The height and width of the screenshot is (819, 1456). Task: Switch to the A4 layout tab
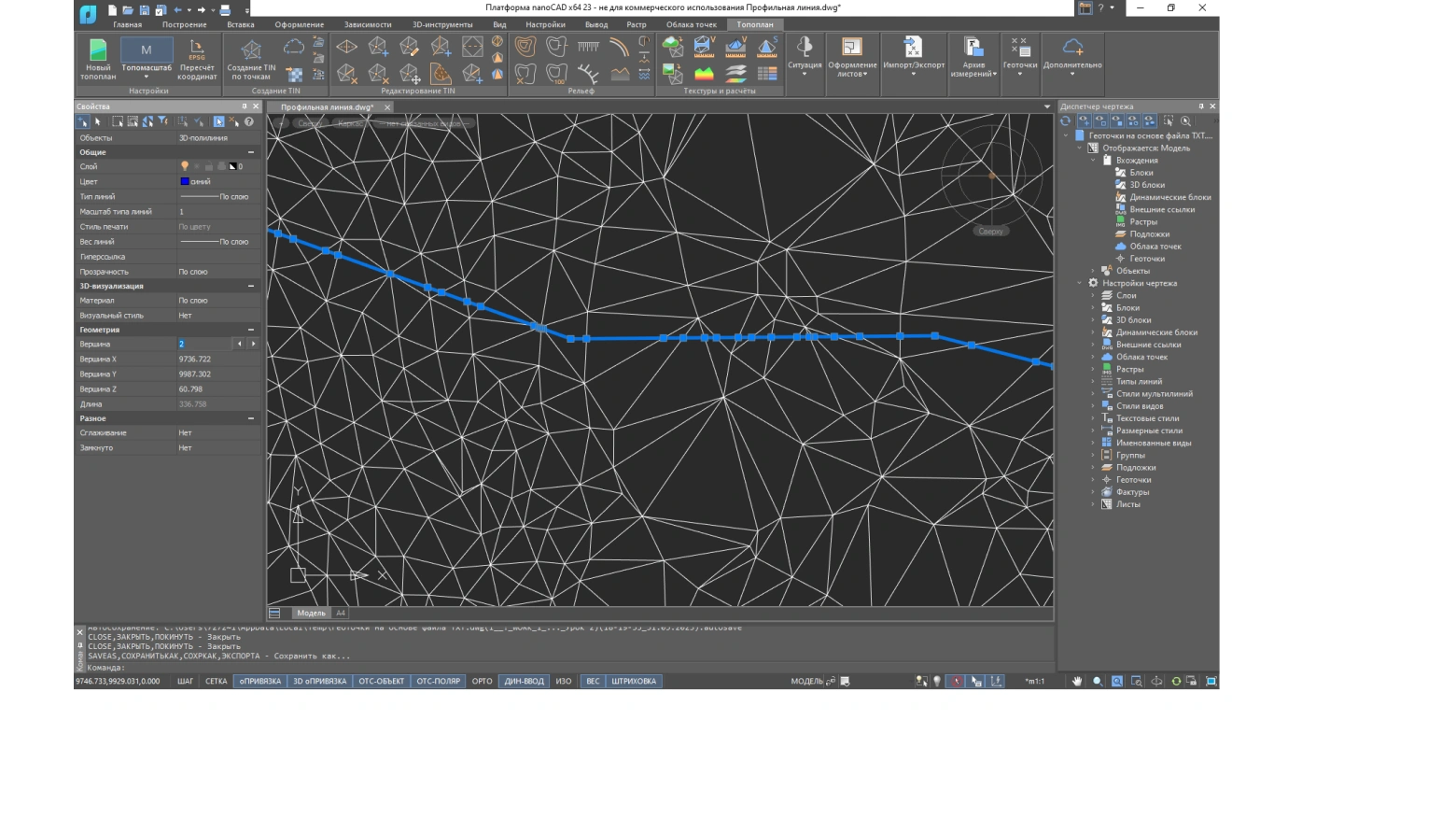(x=341, y=614)
